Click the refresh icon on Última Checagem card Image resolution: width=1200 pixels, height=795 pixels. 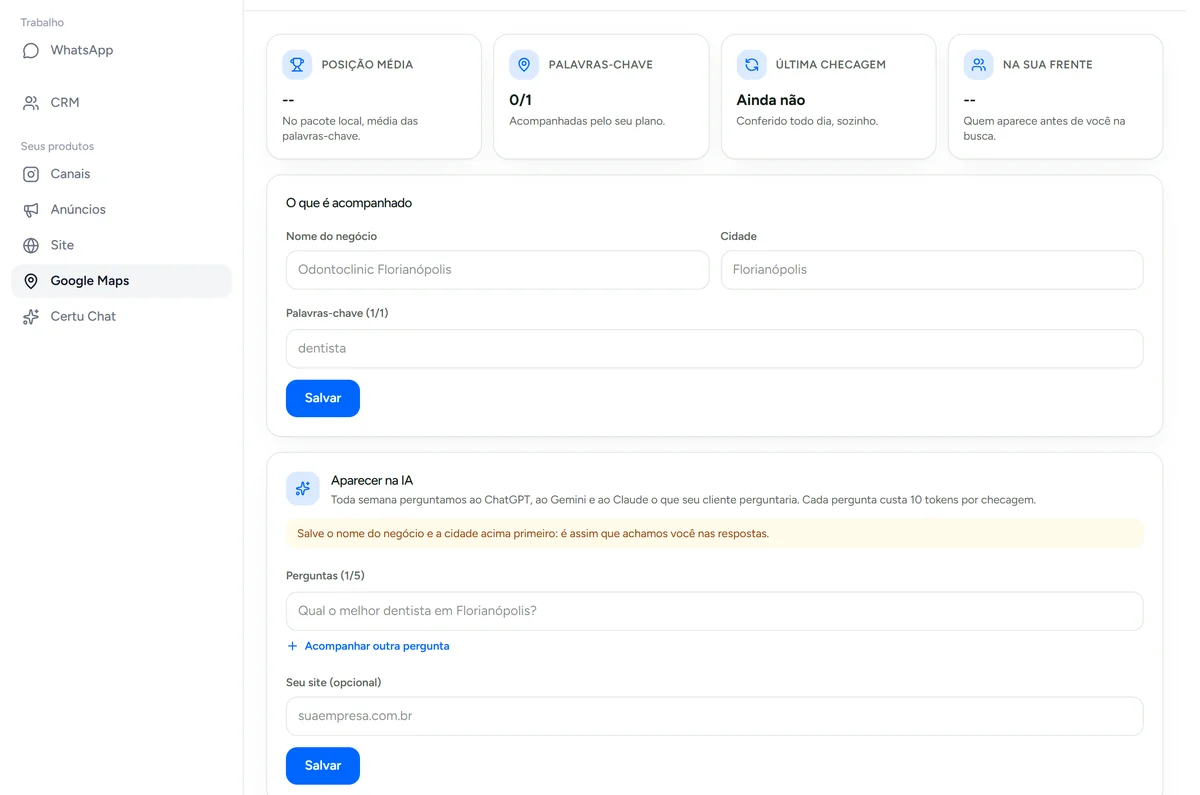tap(751, 65)
